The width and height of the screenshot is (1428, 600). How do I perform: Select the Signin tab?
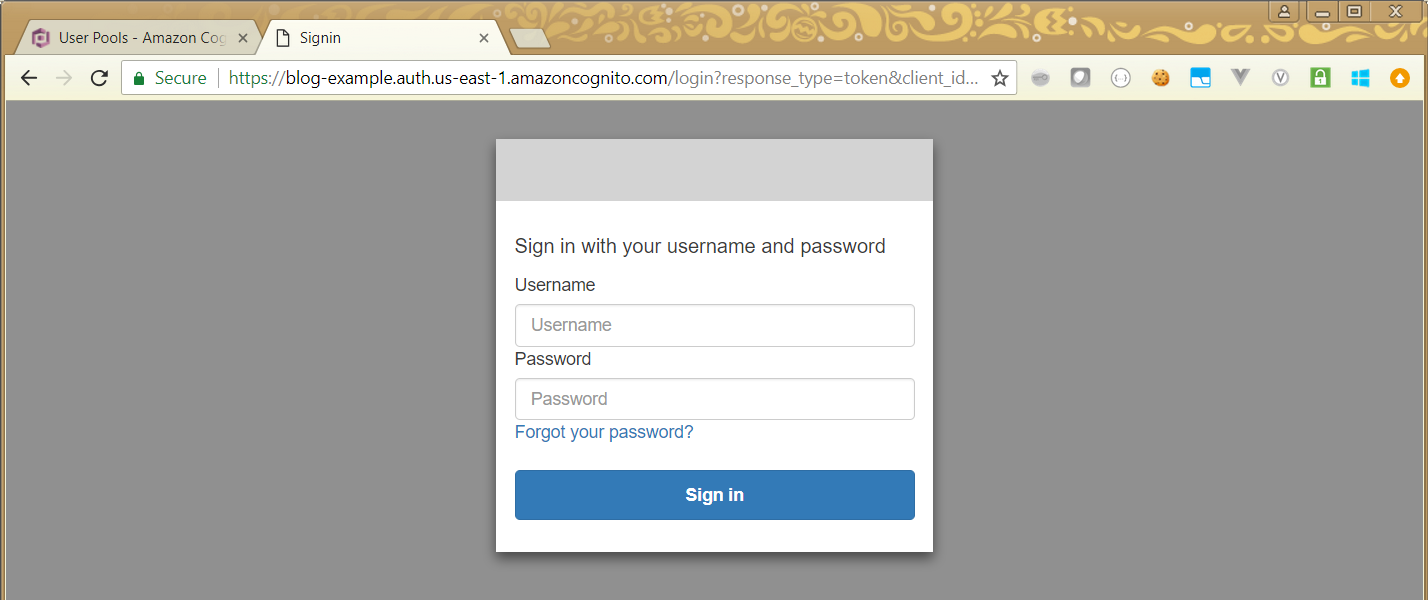point(370,38)
